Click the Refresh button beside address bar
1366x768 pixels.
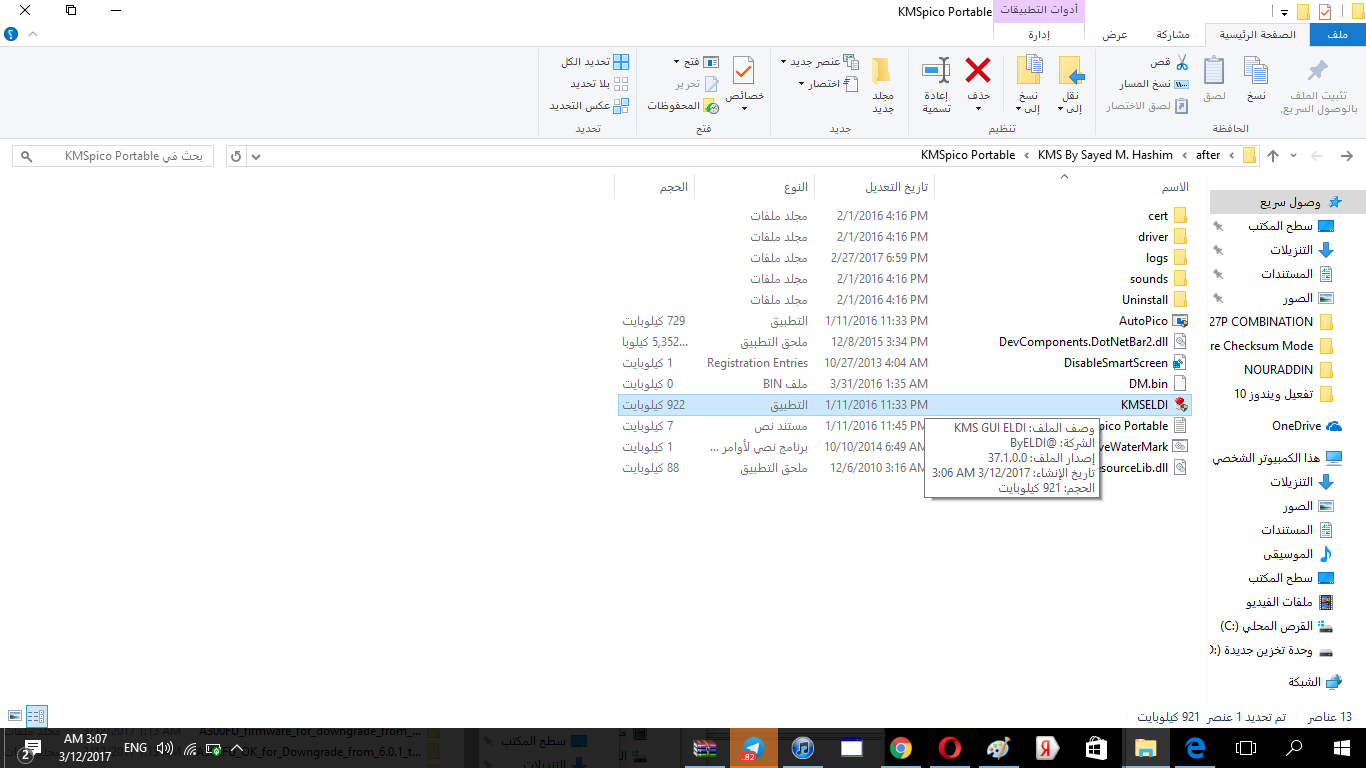[236, 156]
